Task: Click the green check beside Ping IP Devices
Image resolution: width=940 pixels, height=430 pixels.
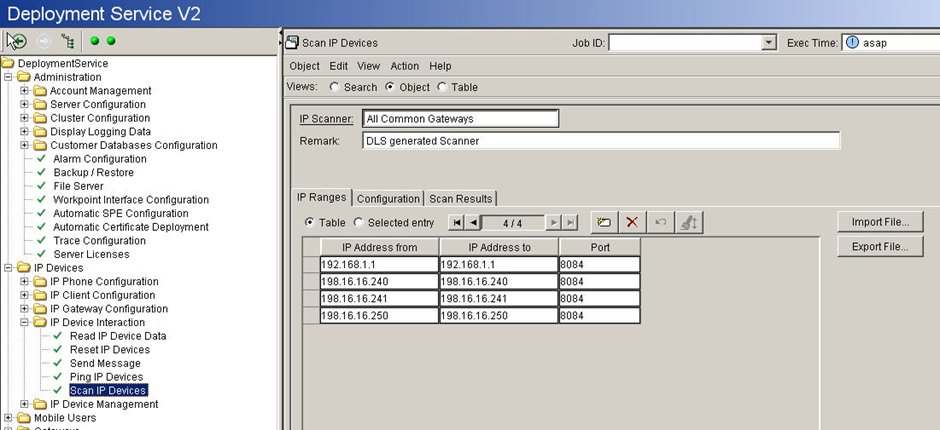Action: pyautogui.click(x=58, y=377)
